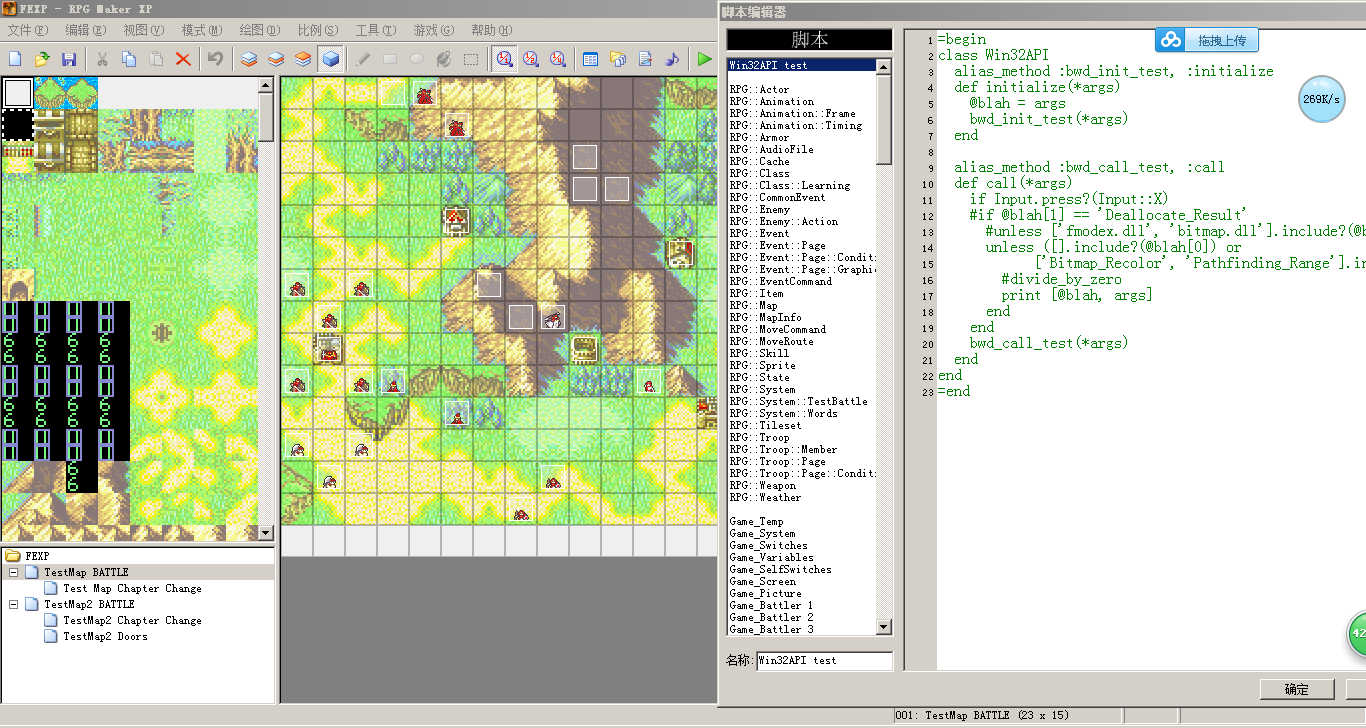Image resolution: width=1366 pixels, height=728 pixels.
Task: Create a new project with toolbar icon
Action: 15,59
